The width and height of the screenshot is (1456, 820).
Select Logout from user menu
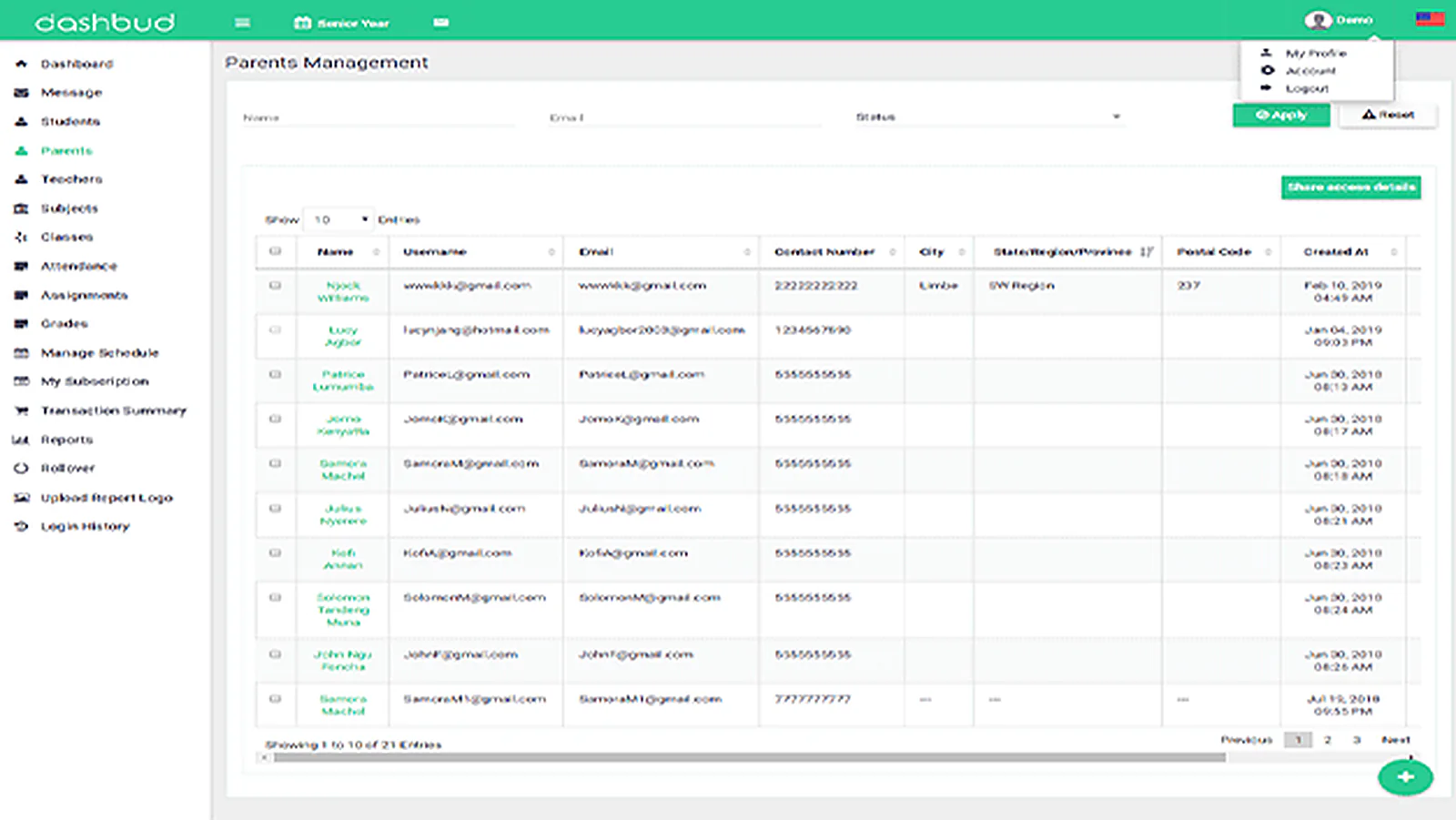point(1307,88)
